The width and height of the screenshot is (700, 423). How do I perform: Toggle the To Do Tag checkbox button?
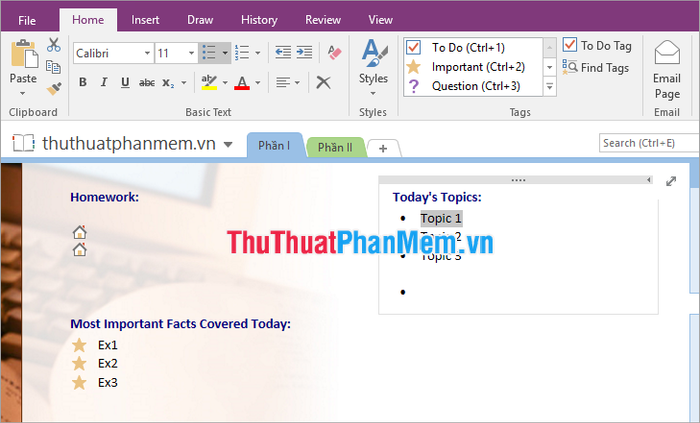pos(597,46)
